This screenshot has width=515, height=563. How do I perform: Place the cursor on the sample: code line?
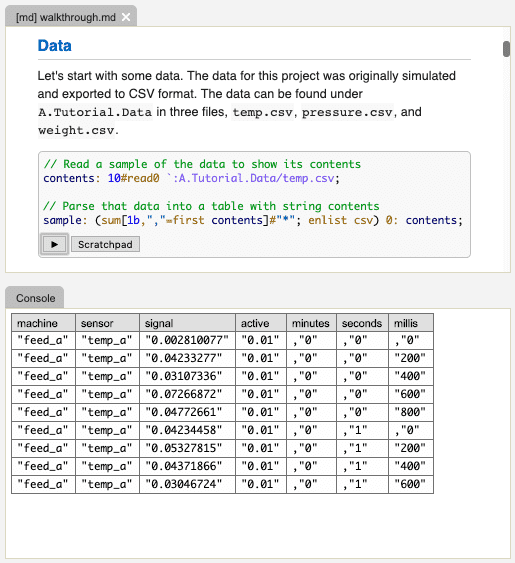(253, 220)
